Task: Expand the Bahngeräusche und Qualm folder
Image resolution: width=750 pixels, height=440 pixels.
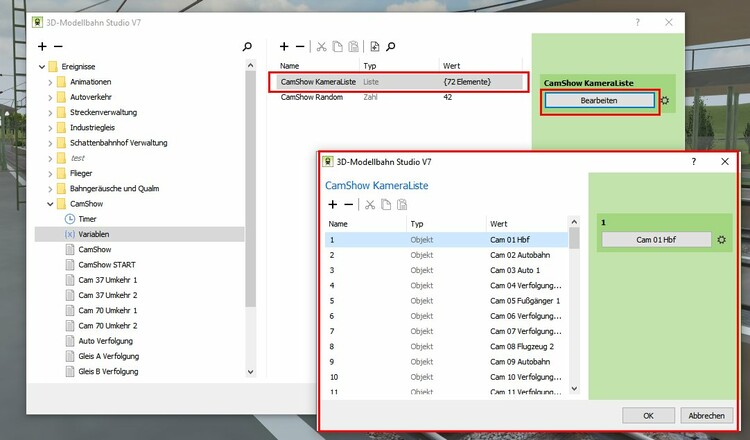Action: pos(50,189)
